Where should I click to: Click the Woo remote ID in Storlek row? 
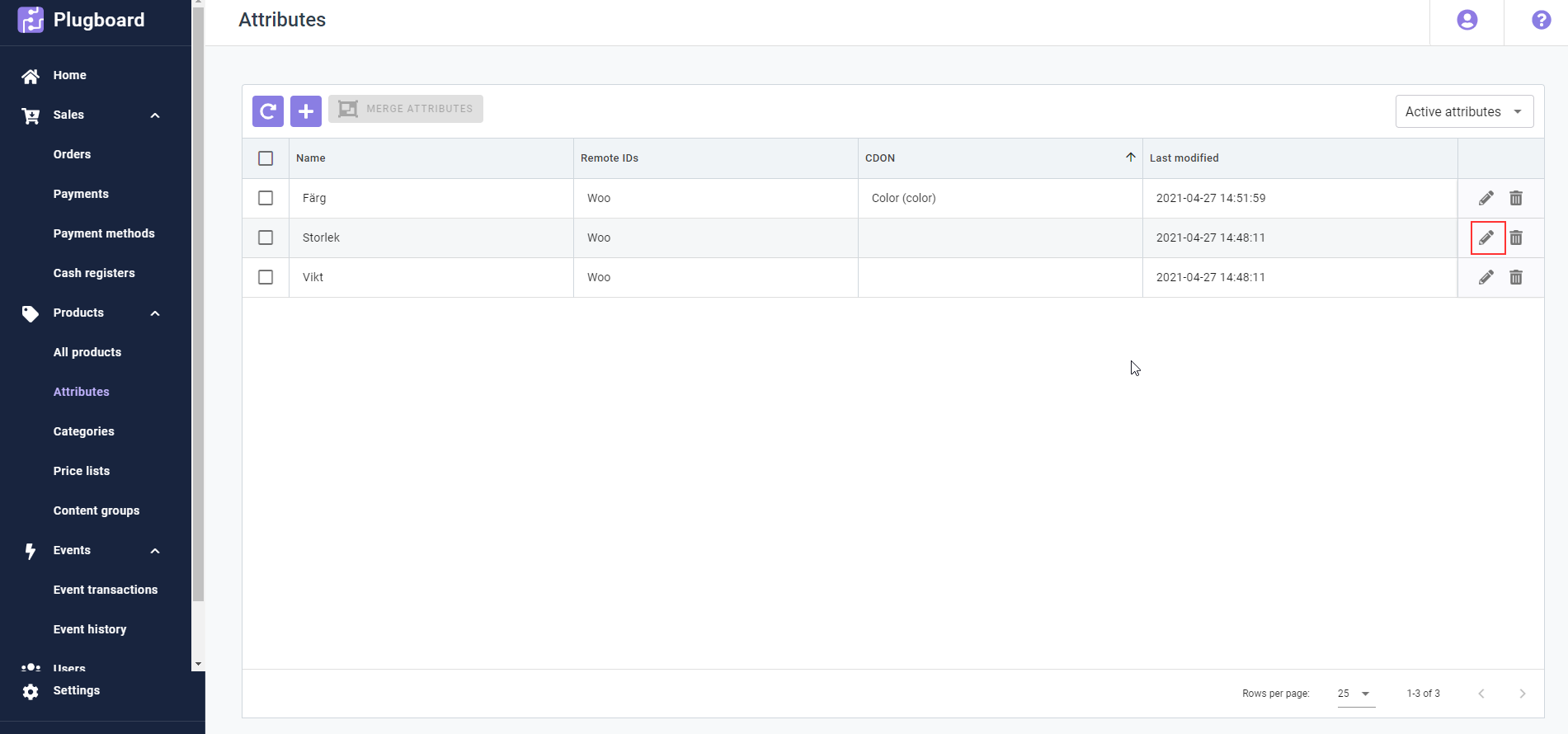pyautogui.click(x=599, y=238)
